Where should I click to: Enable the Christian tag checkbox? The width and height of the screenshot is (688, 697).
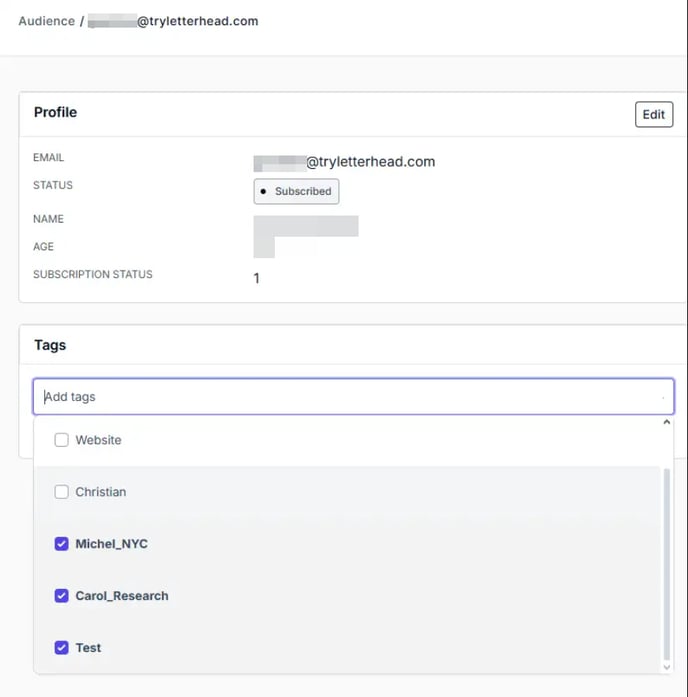(62, 492)
